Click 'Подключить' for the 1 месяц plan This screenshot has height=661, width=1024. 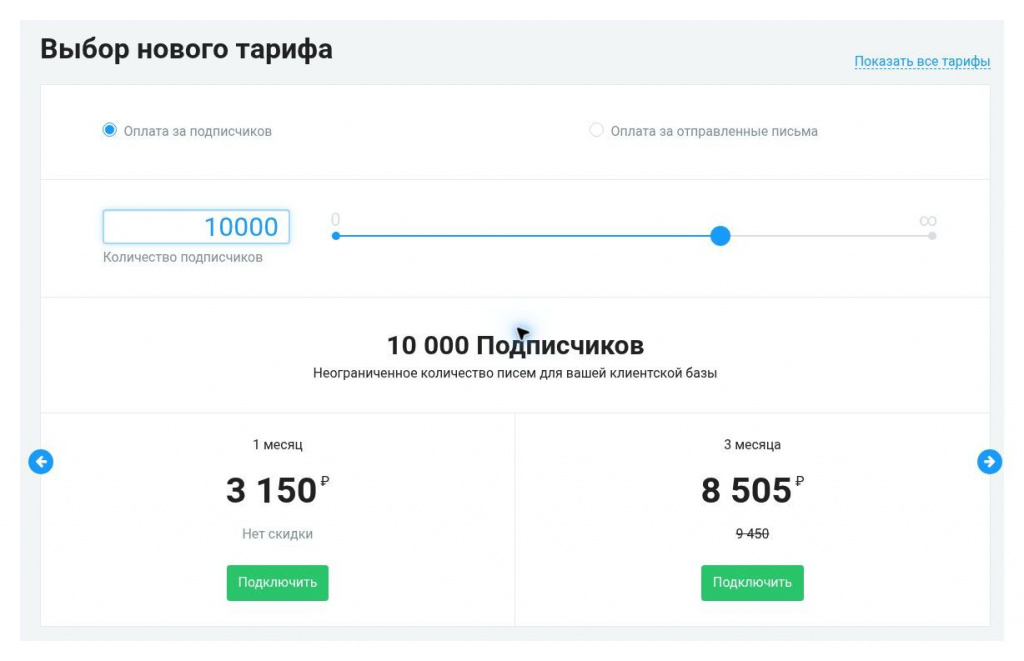[x=278, y=583]
